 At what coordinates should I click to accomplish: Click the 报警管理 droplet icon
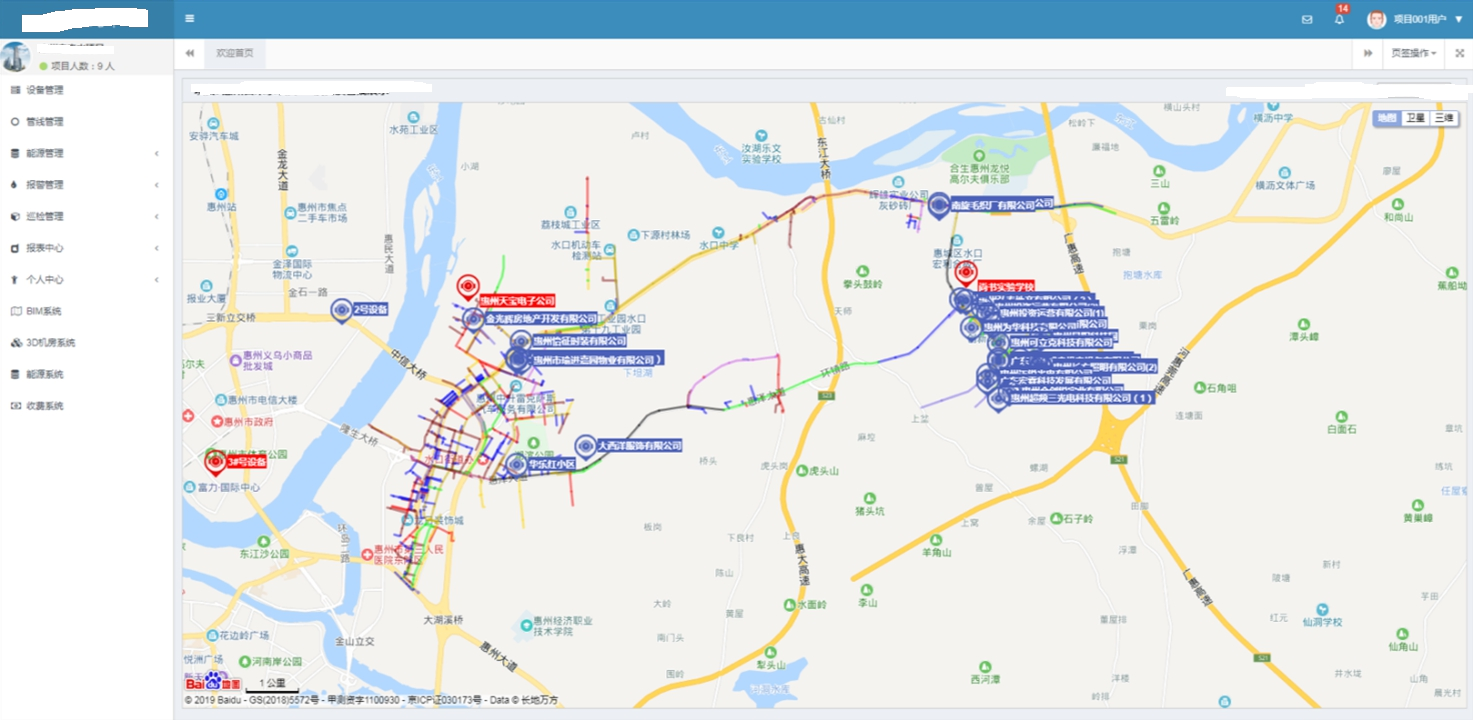[15, 185]
